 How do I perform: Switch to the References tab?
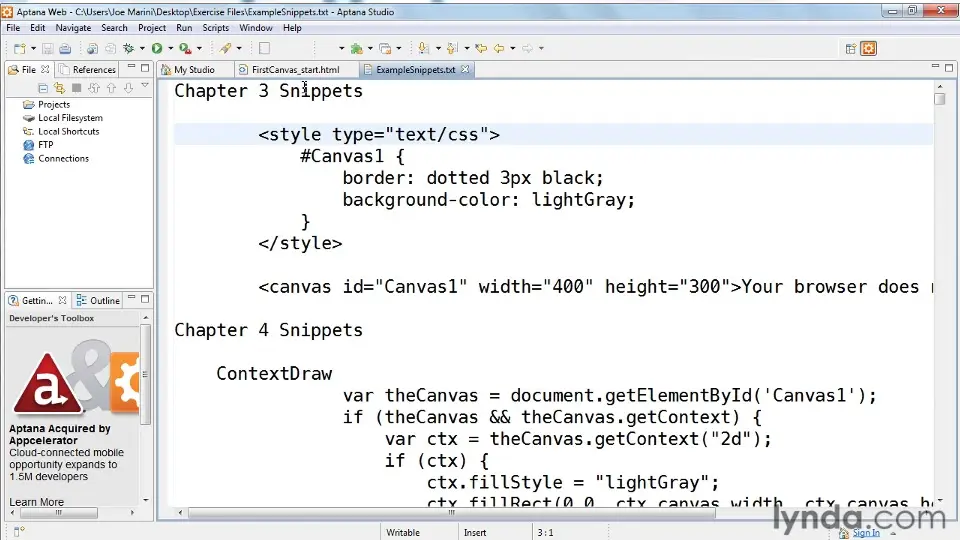pos(87,70)
